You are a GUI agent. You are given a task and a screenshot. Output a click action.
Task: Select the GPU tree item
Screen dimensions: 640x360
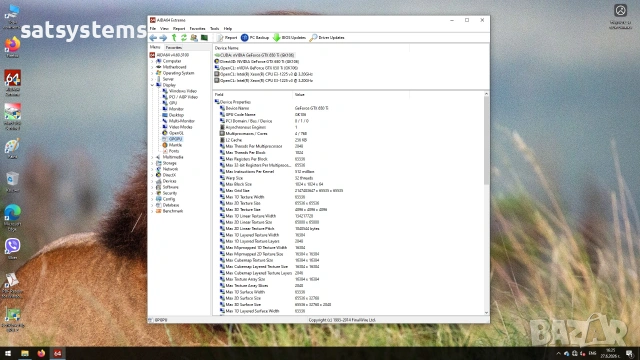pyautogui.click(x=173, y=103)
